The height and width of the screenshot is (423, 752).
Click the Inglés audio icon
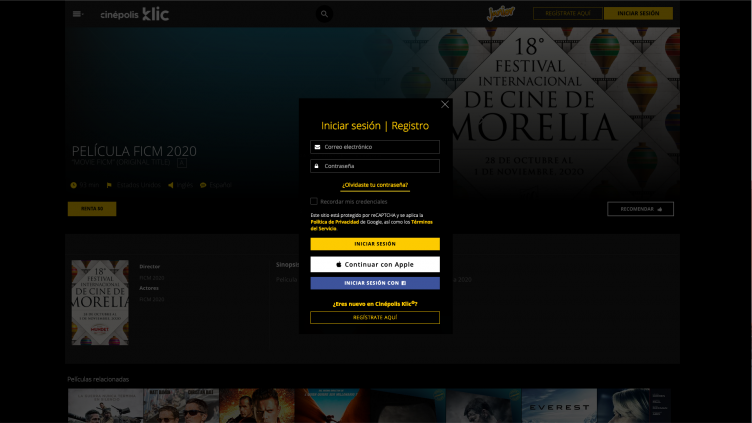pos(170,185)
